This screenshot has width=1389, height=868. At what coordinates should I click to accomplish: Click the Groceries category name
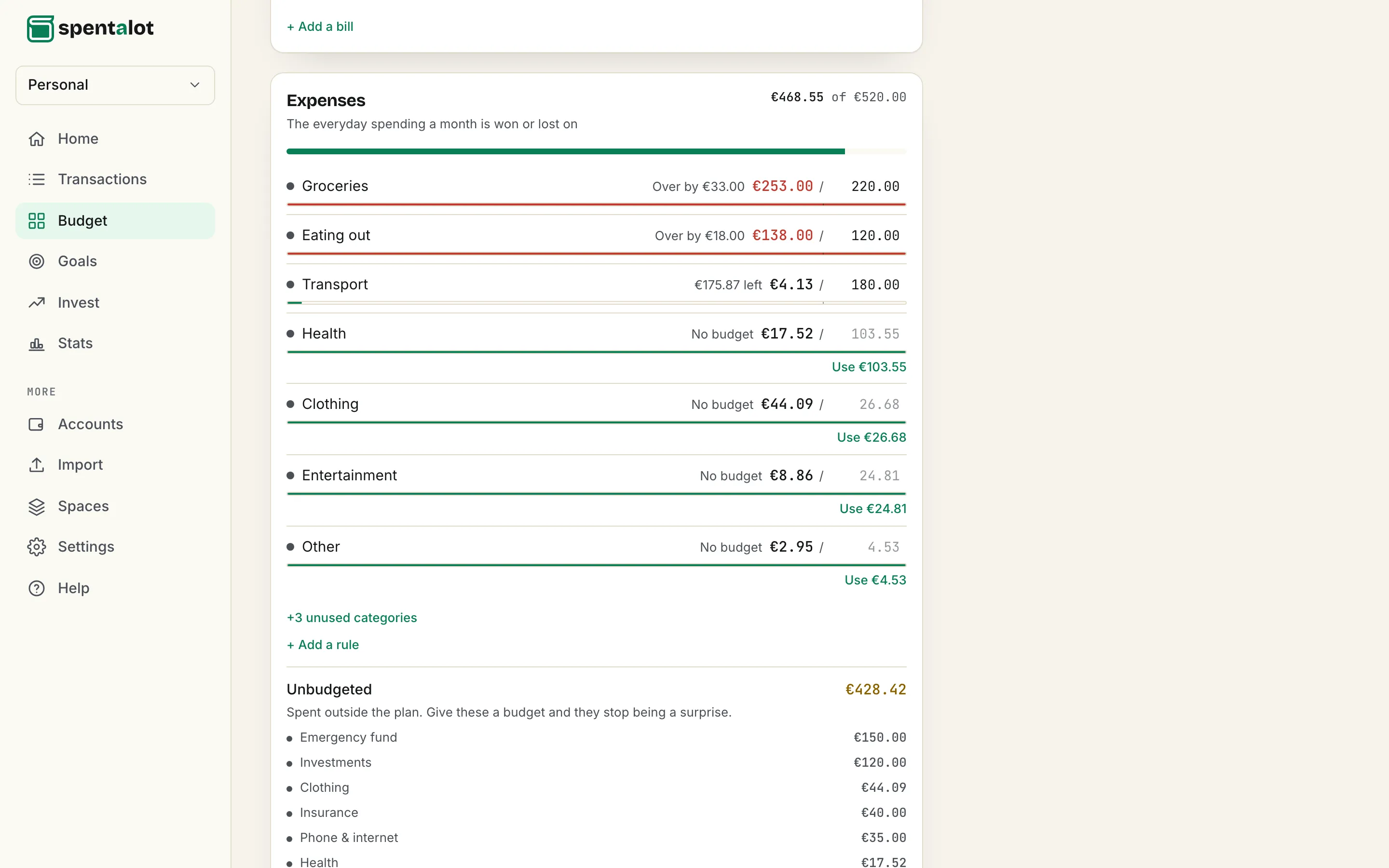point(335,186)
